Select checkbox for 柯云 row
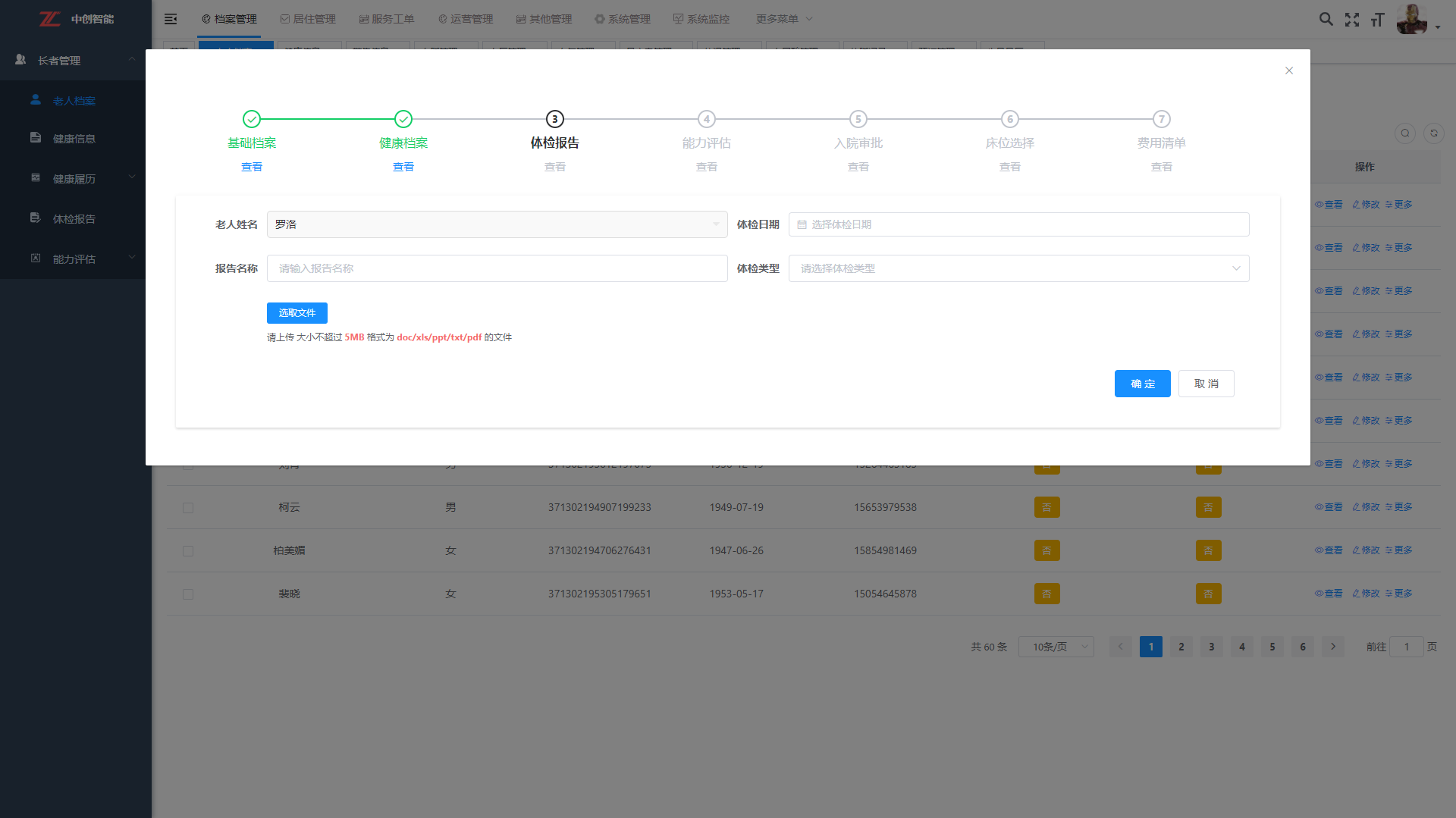Viewport: 1456px width, 818px height. [188, 508]
